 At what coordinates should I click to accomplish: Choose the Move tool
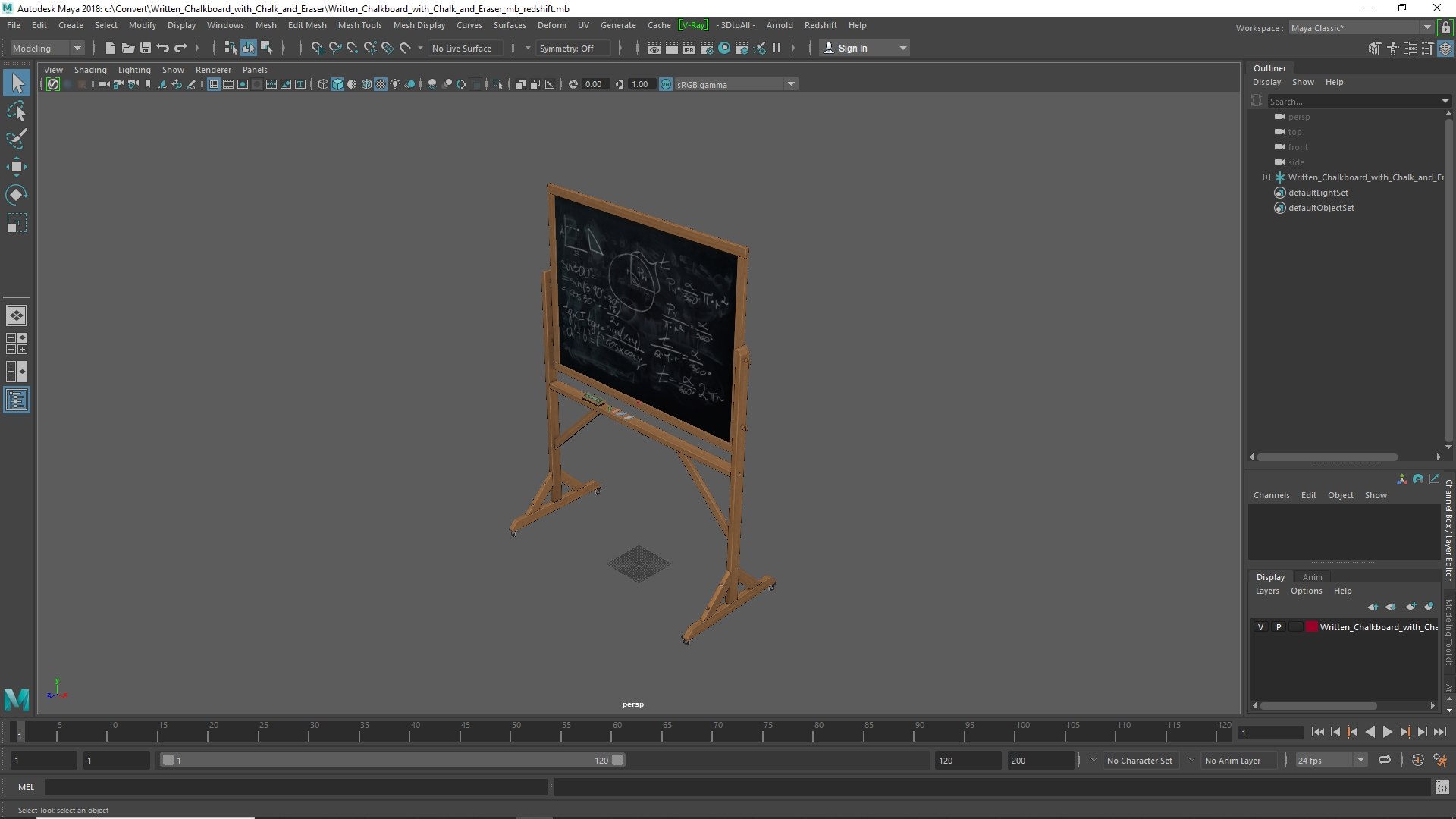click(x=17, y=167)
